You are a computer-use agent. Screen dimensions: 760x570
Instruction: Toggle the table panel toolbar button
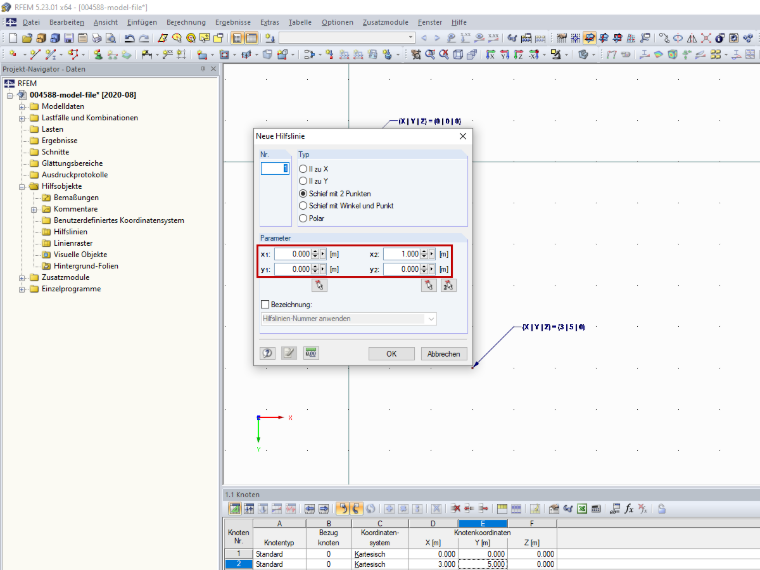pyautogui.click(x=252, y=38)
